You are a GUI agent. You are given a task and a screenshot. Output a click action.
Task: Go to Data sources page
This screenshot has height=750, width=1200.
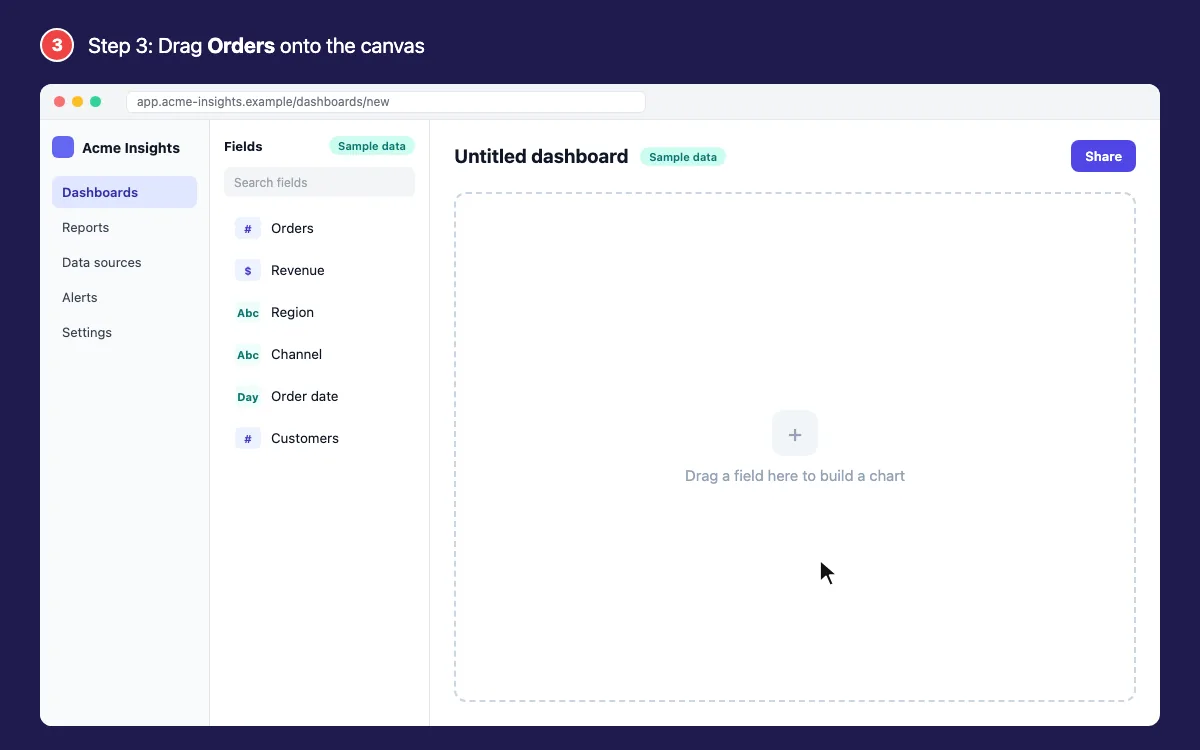coord(124,262)
